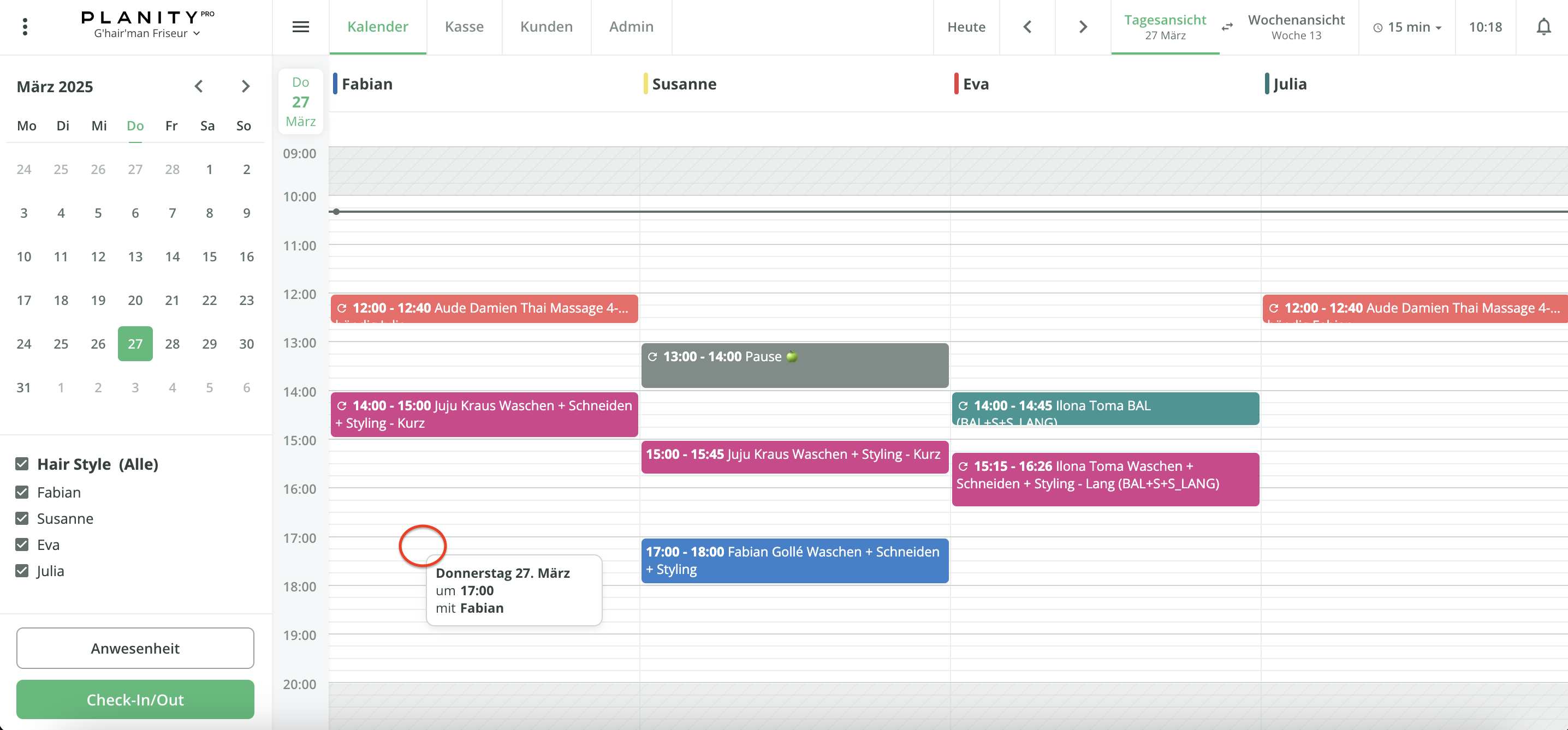The height and width of the screenshot is (730, 1568).
Task: Switch to Wochenansicht Woche 13
Action: click(1296, 27)
